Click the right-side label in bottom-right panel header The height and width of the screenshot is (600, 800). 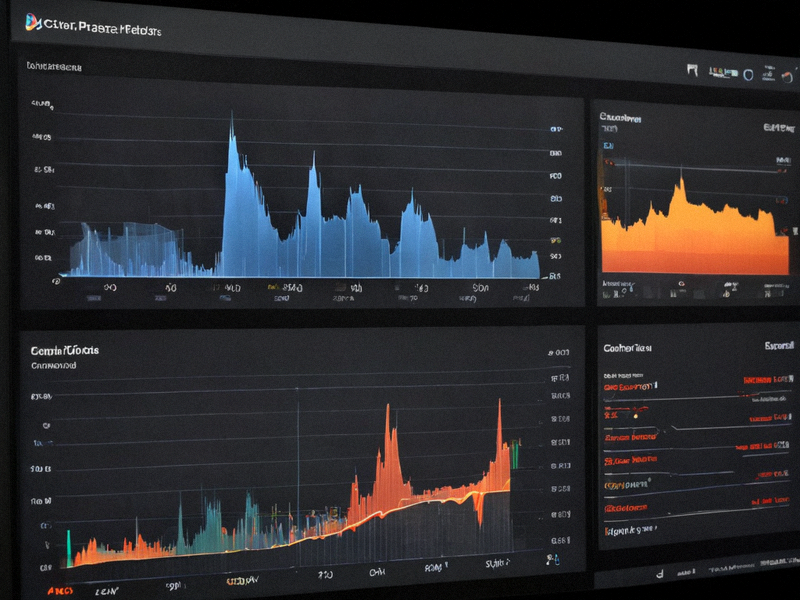tap(779, 346)
